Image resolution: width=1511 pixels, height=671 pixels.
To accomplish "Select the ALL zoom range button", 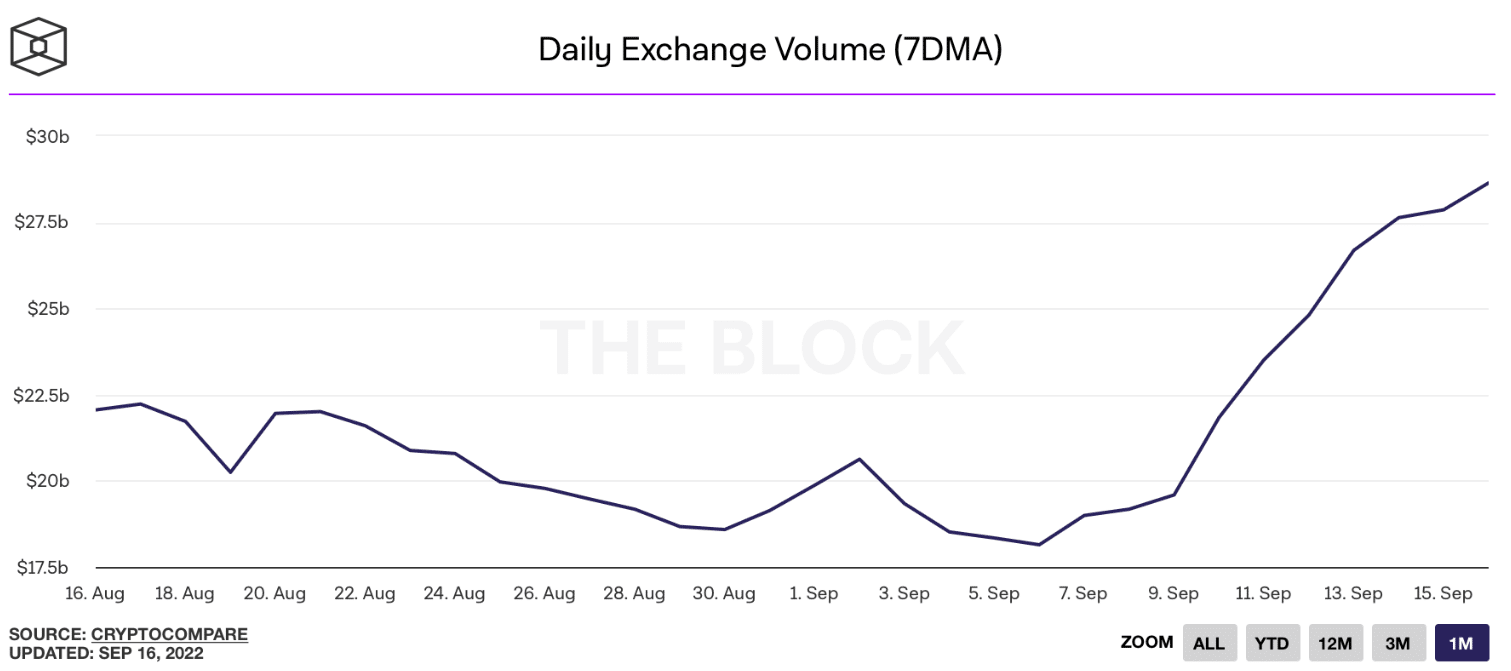I will [x=1209, y=643].
